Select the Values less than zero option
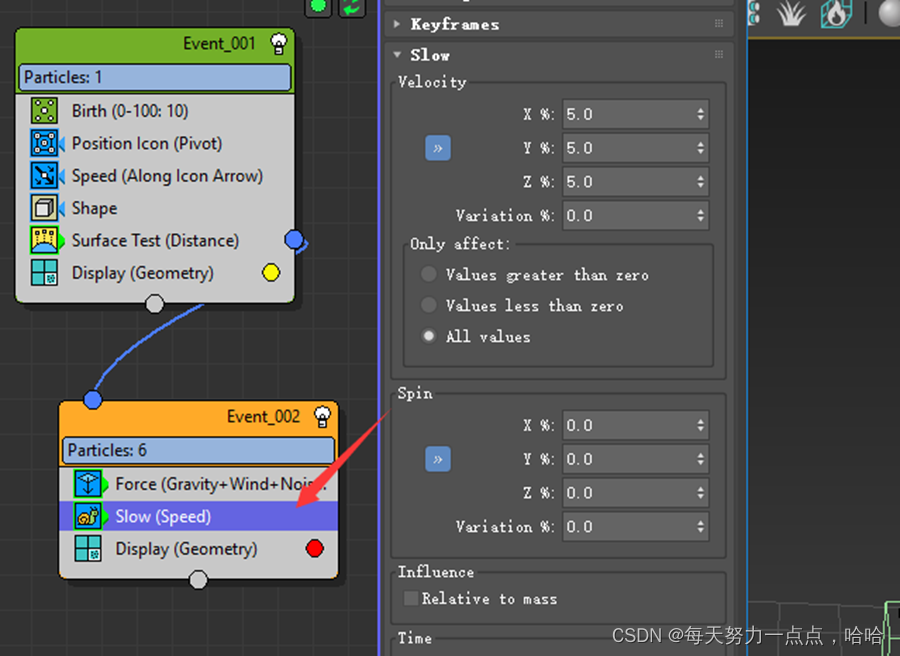The width and height of the screenshot is (900, 656). tap(429, 305)
